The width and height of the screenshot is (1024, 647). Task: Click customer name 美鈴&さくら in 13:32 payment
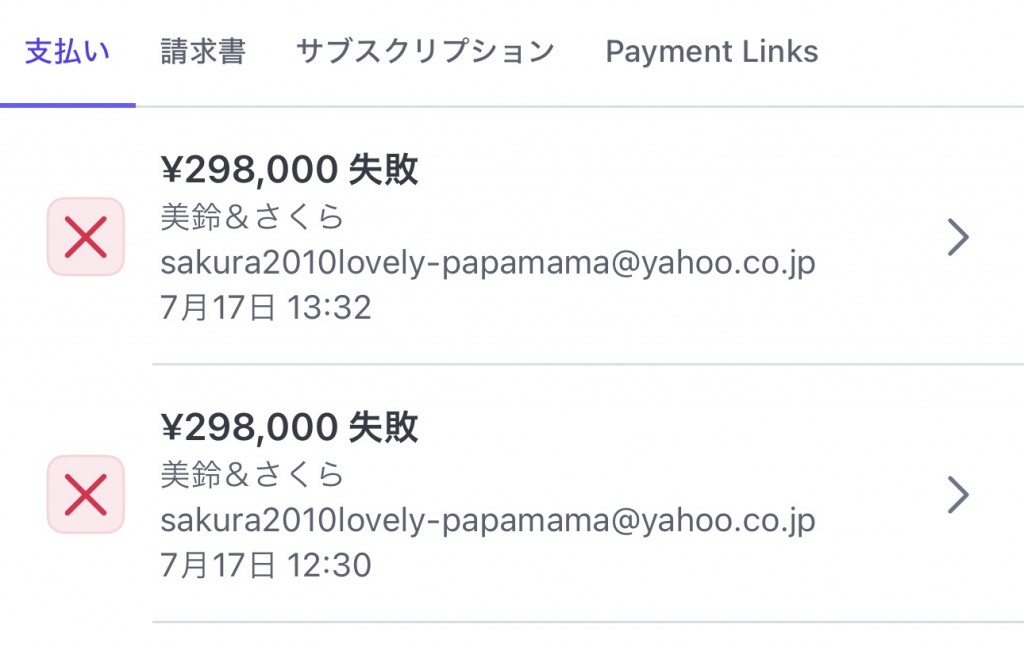coord(252,217)
